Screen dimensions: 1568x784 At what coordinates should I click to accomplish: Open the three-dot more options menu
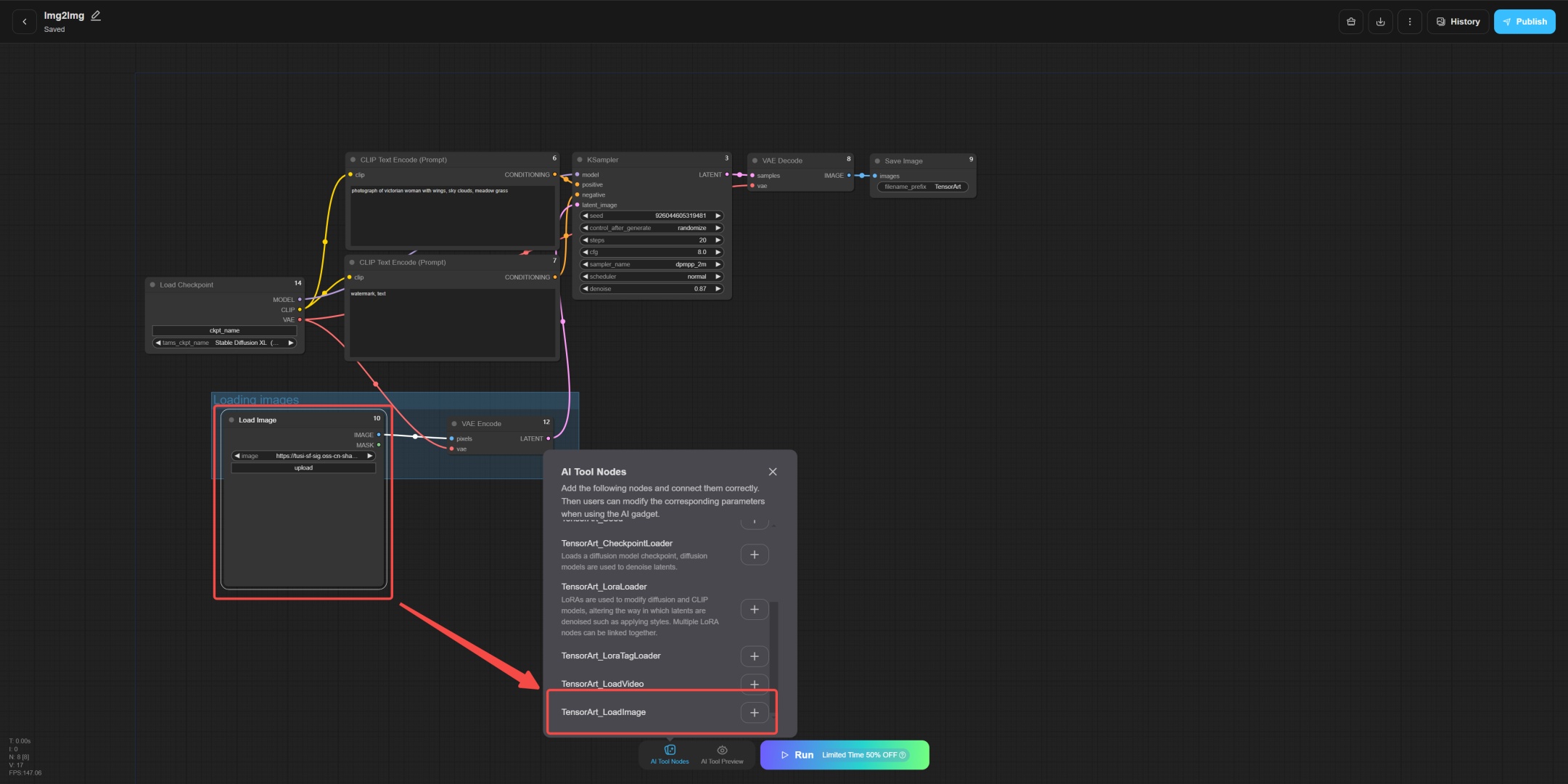tap(1409, 22)
